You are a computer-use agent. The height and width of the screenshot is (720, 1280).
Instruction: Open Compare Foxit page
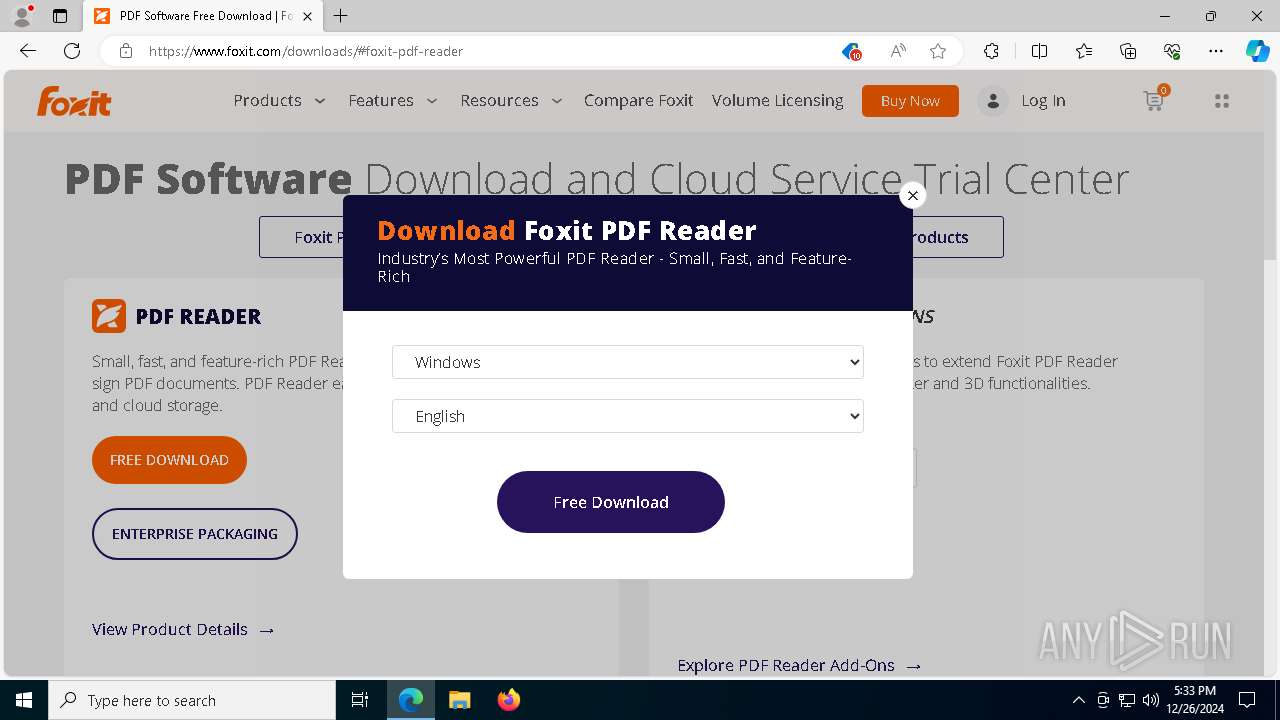coord(638,100)
